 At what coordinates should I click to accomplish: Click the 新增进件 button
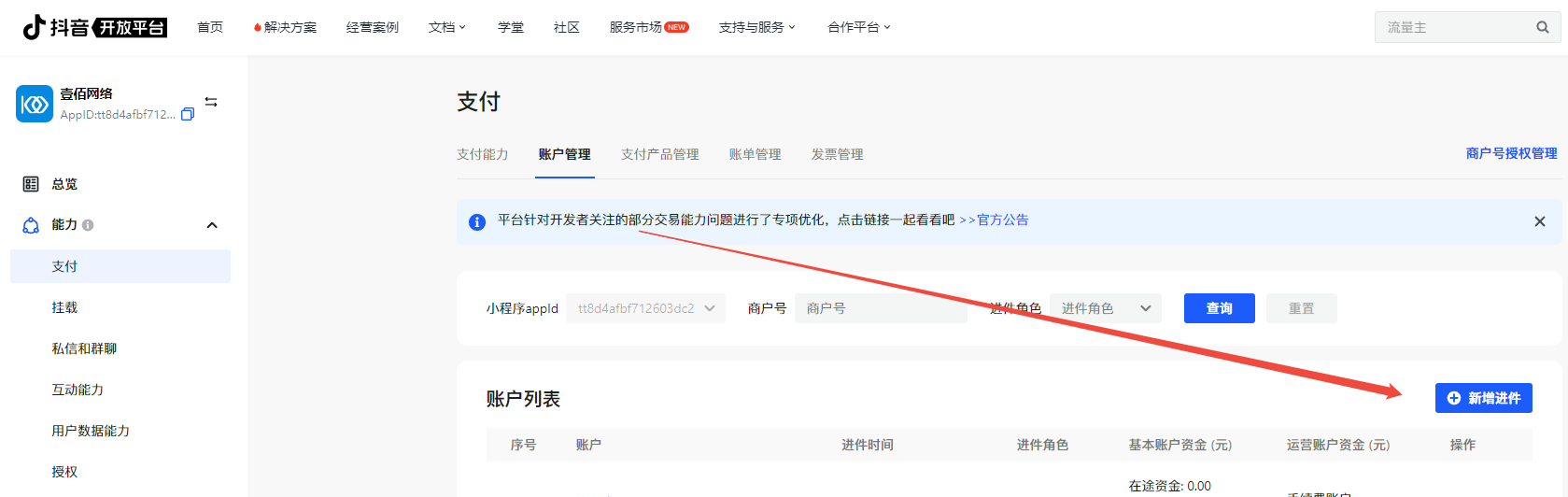click(x=1483, y=398)
